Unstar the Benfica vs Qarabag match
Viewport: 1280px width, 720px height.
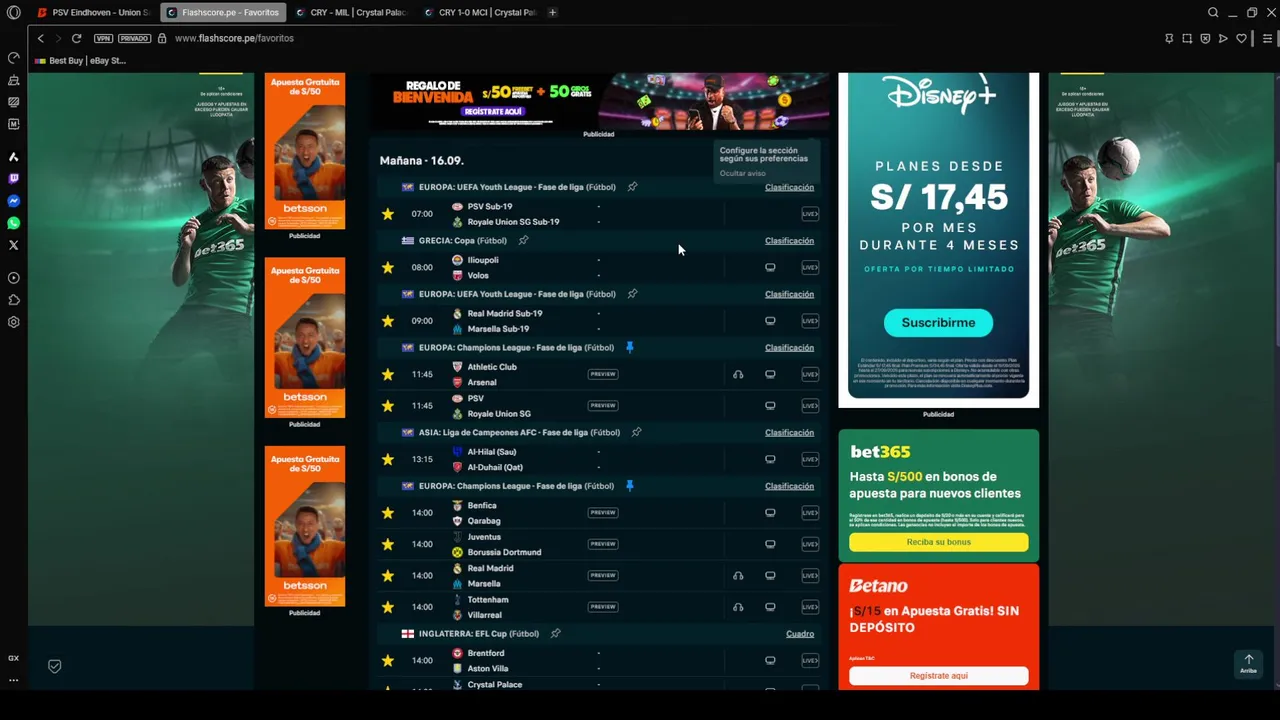(388, 513)
